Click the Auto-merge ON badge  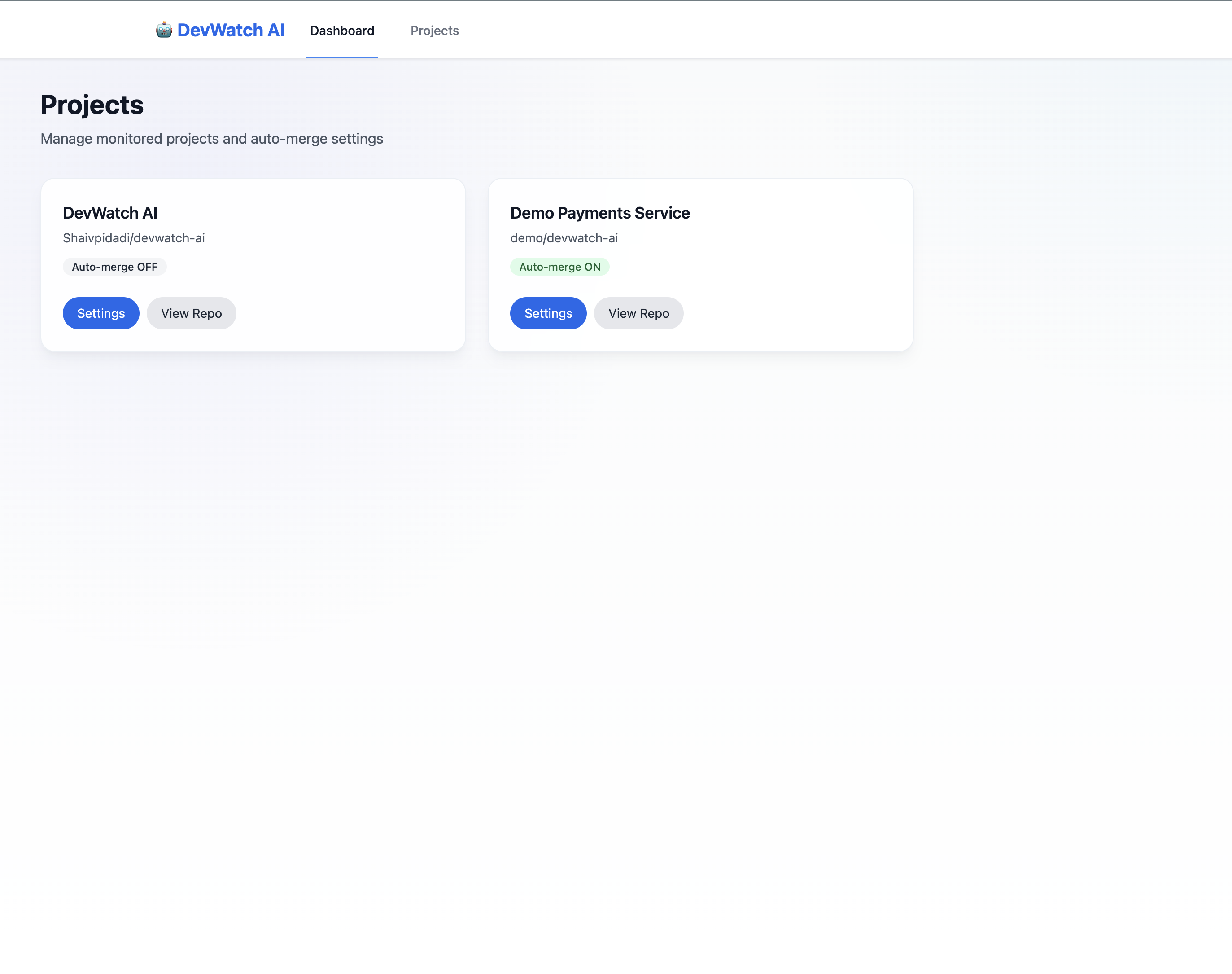point(559,267)
